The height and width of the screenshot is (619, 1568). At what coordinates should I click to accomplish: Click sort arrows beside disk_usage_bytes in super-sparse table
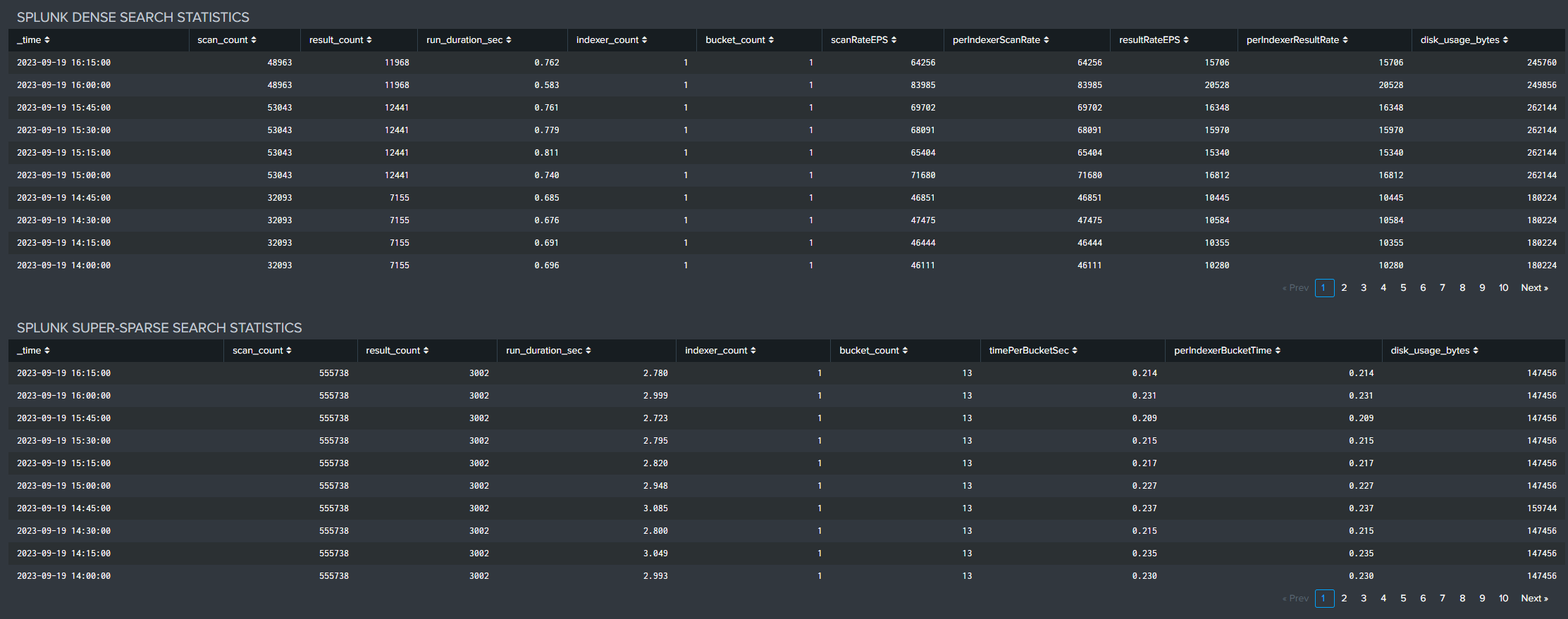1476,351
